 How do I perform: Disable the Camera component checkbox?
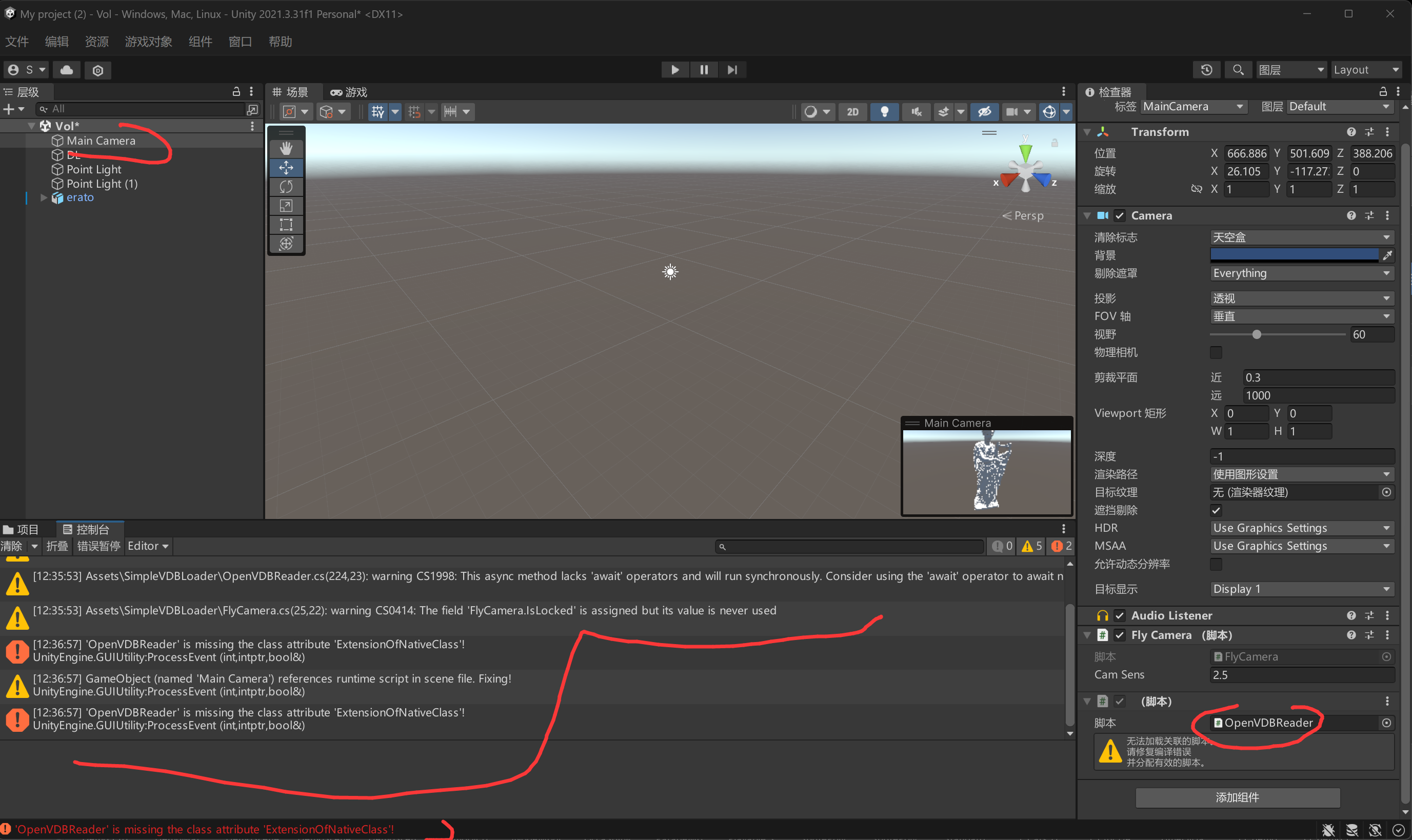[x=1121, y=215]
